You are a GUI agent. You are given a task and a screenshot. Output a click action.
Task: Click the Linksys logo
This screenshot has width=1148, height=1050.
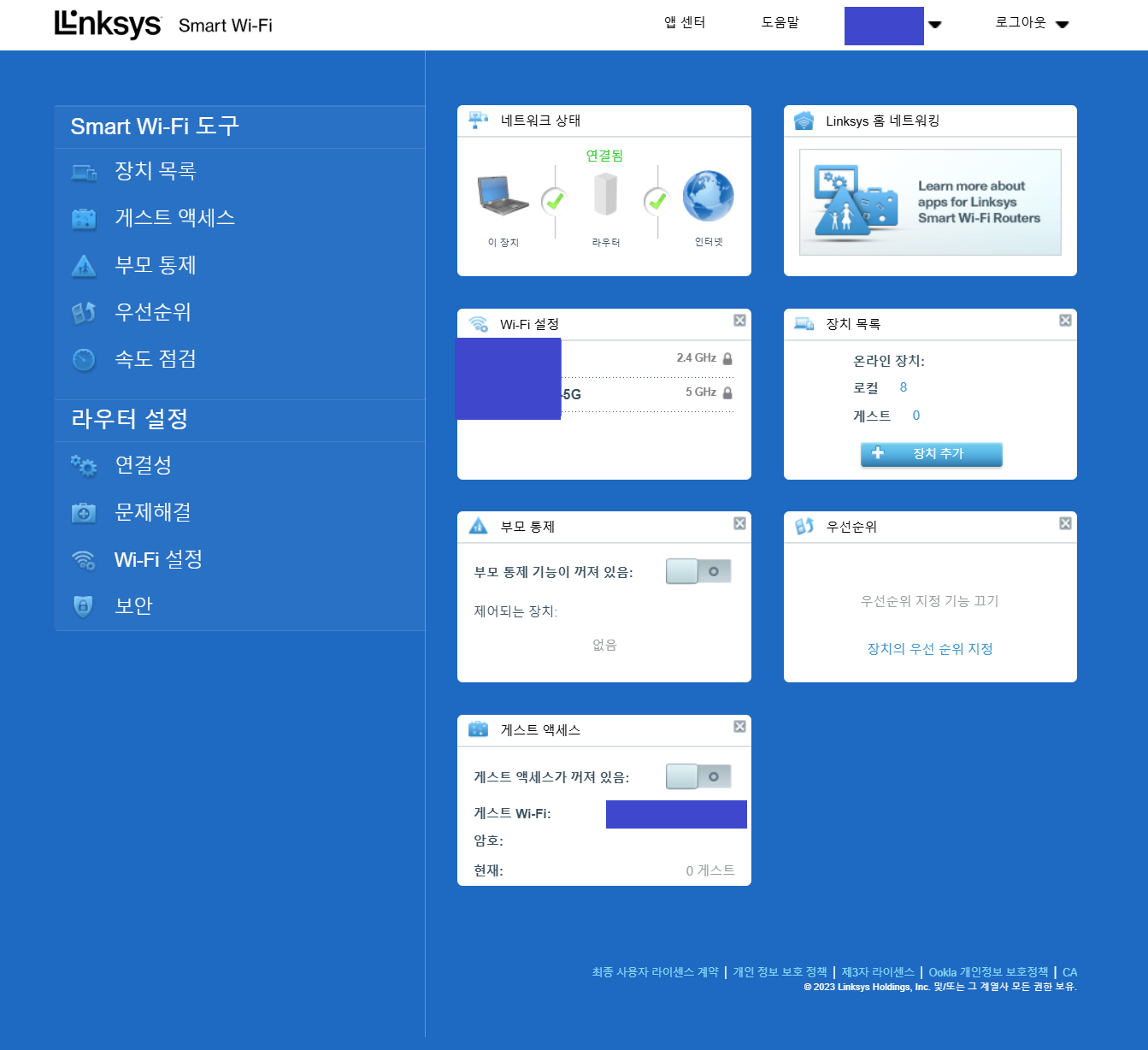tap(108, 24)
